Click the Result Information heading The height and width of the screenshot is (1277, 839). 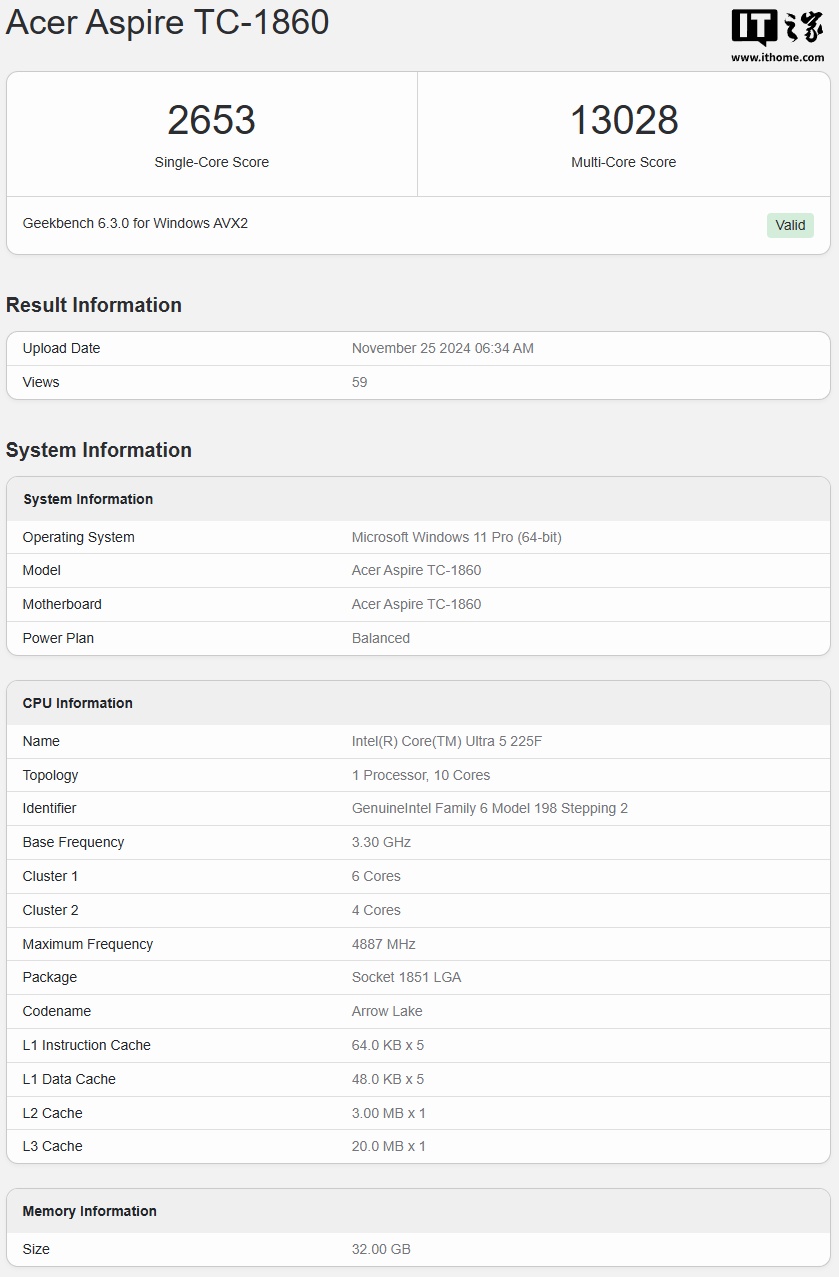pyautogui.click(x=94, y=305)
